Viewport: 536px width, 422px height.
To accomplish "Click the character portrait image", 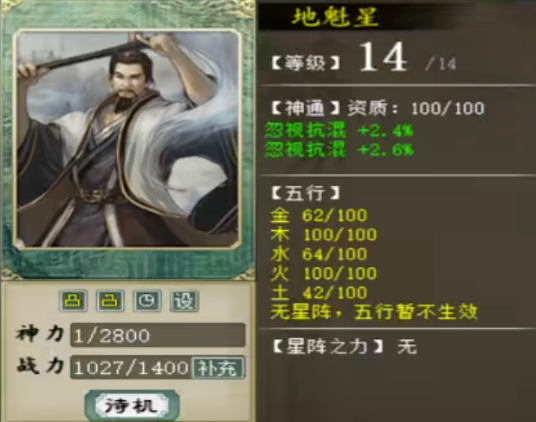I will pyautogui.click(x=127, y=139).
